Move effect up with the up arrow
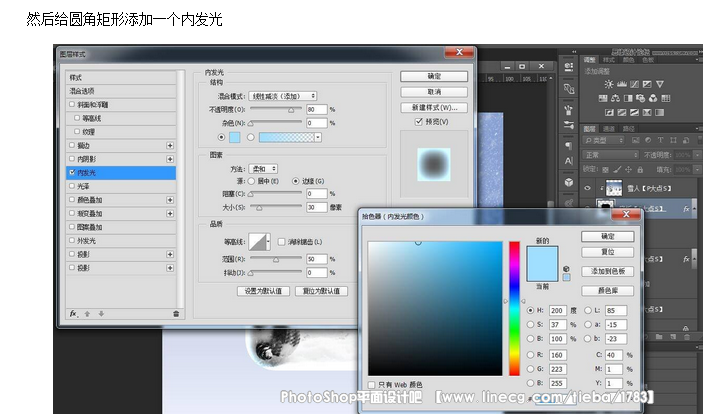This screenshot has height=414, width=704. click(88, 314)
